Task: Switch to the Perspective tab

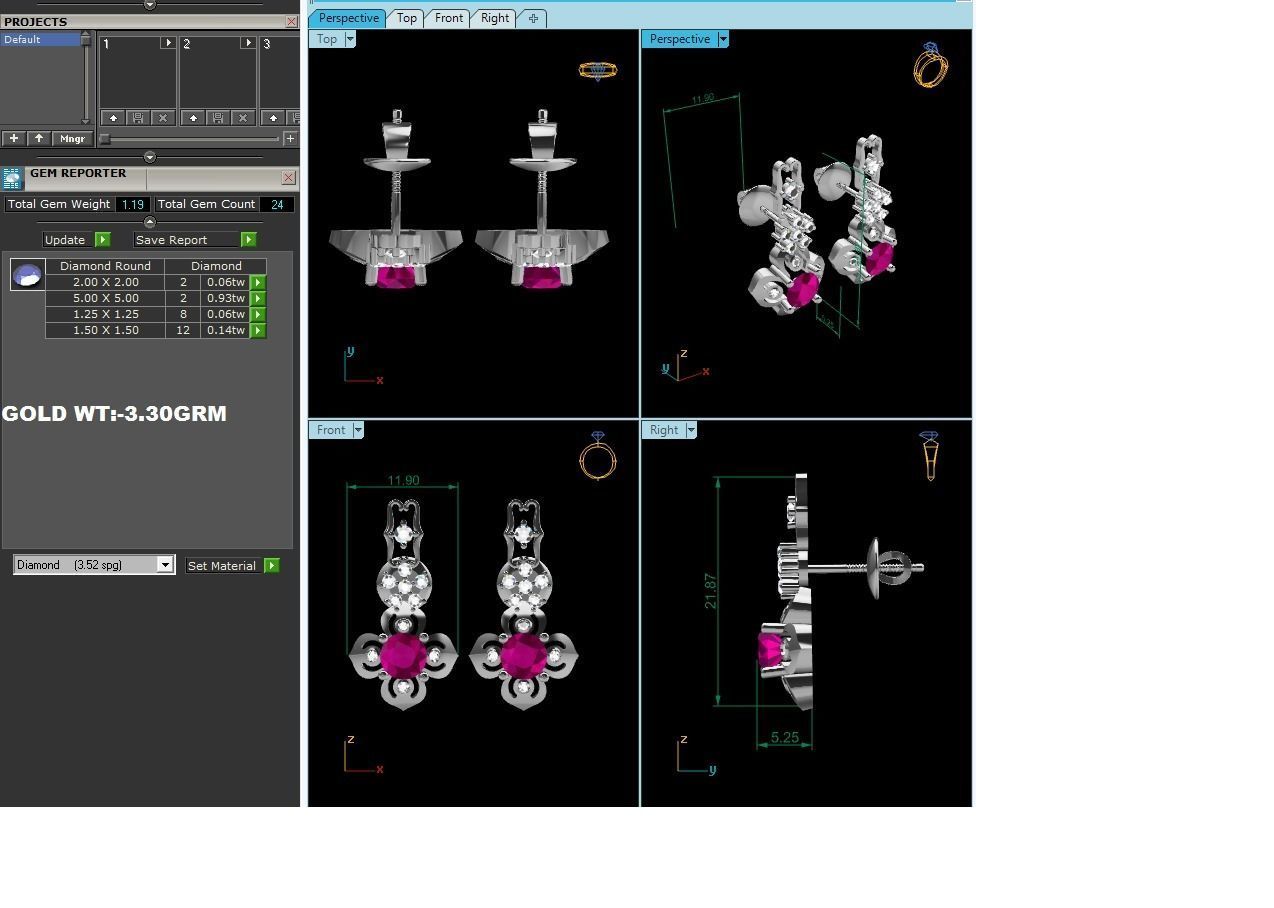Action: 348,18
